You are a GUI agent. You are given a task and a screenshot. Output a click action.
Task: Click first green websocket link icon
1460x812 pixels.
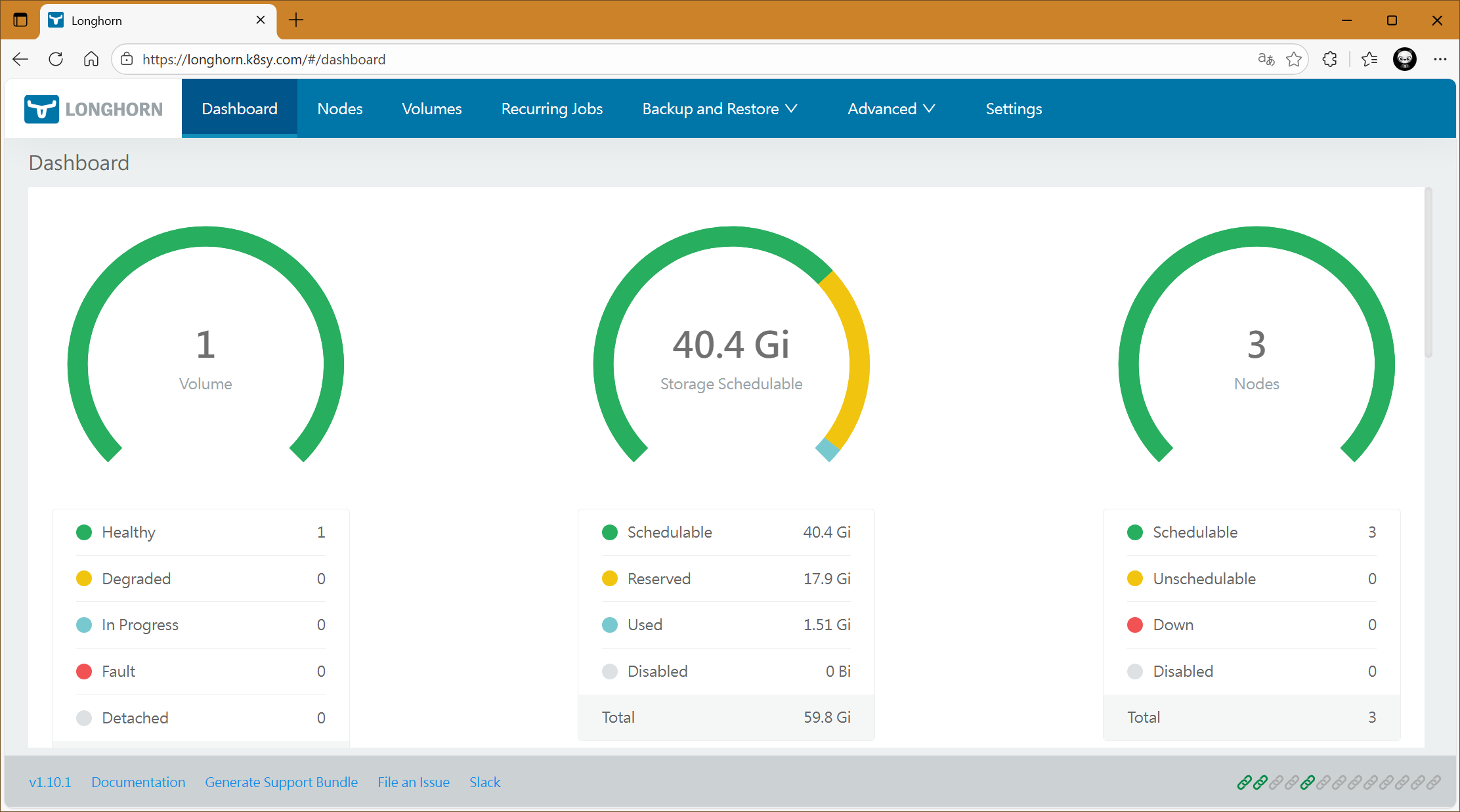[1244, 782]
